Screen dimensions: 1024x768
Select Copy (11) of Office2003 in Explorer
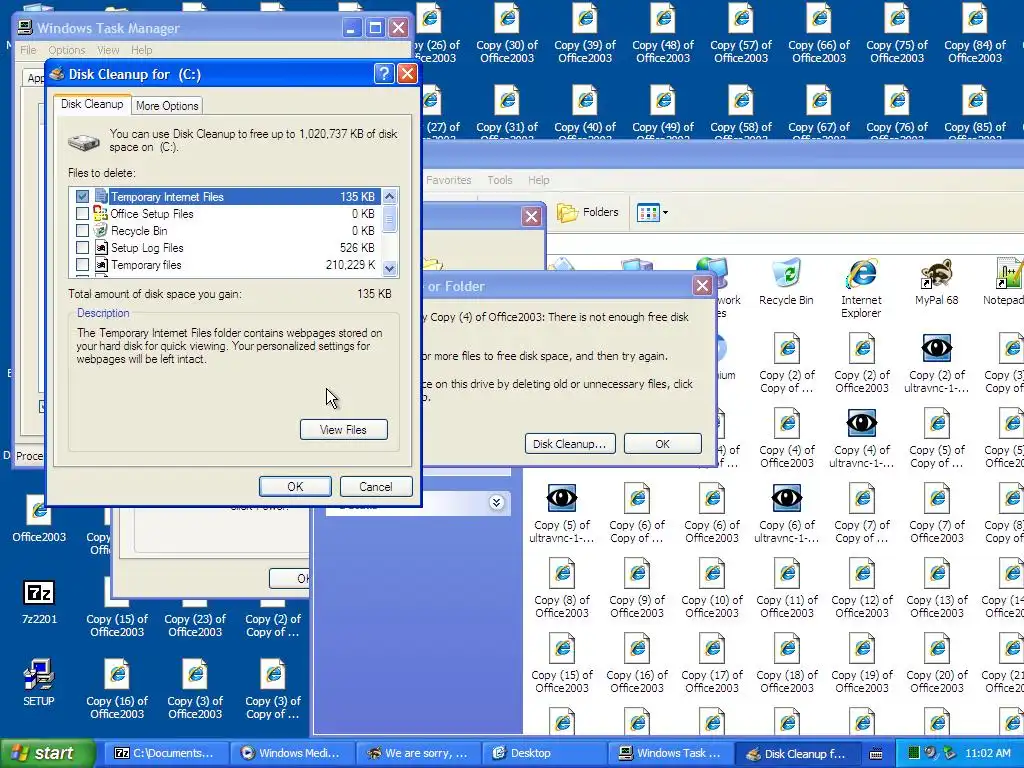786,588
